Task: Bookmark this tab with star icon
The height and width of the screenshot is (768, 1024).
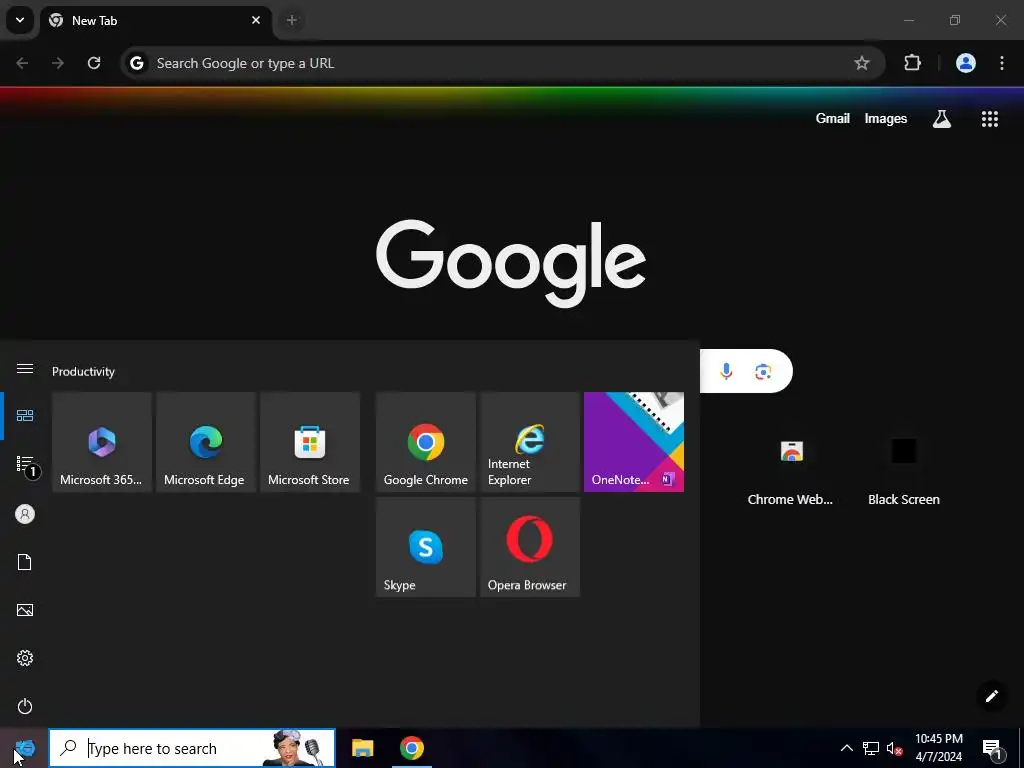Action: click(x=862, y=63)
